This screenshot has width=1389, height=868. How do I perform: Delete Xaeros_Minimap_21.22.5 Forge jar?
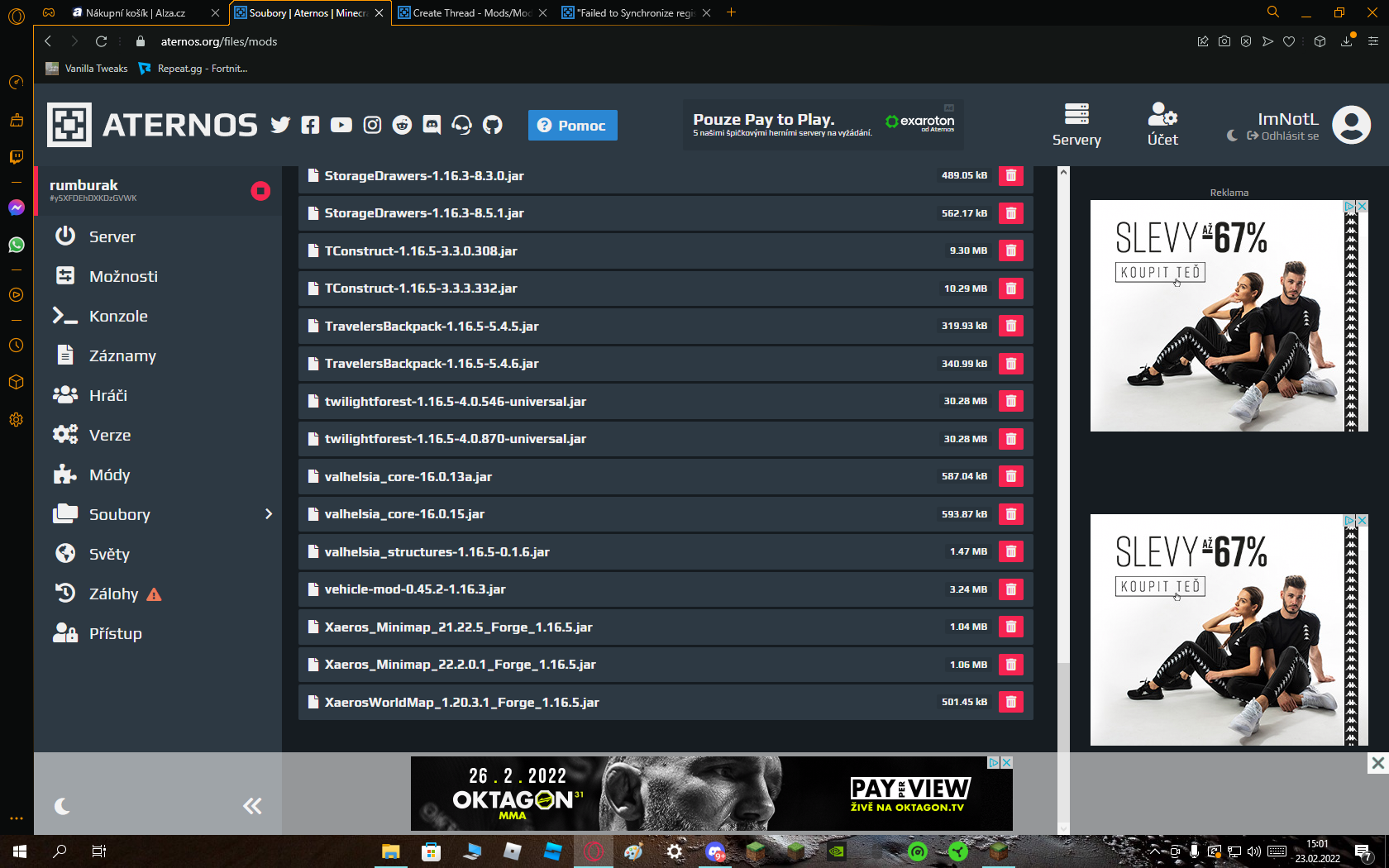pos(1010,627)
